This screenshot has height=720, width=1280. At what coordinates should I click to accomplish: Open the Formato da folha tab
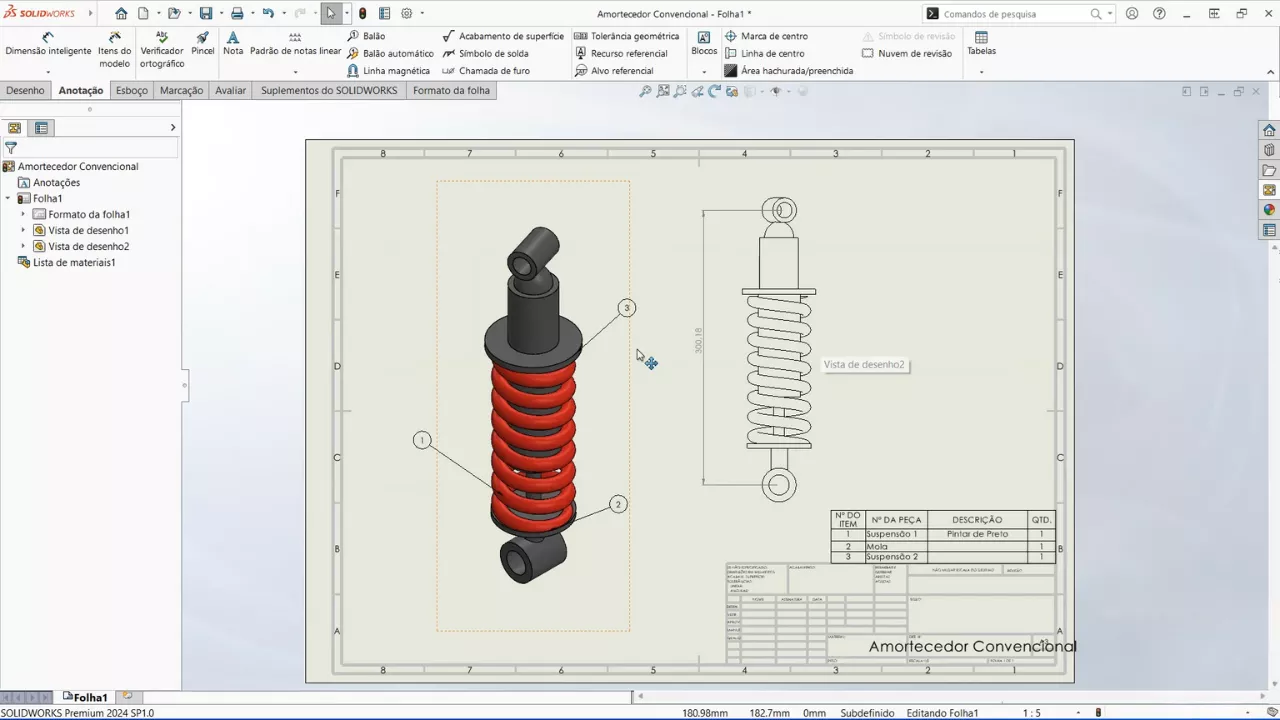tap(451, 90)
